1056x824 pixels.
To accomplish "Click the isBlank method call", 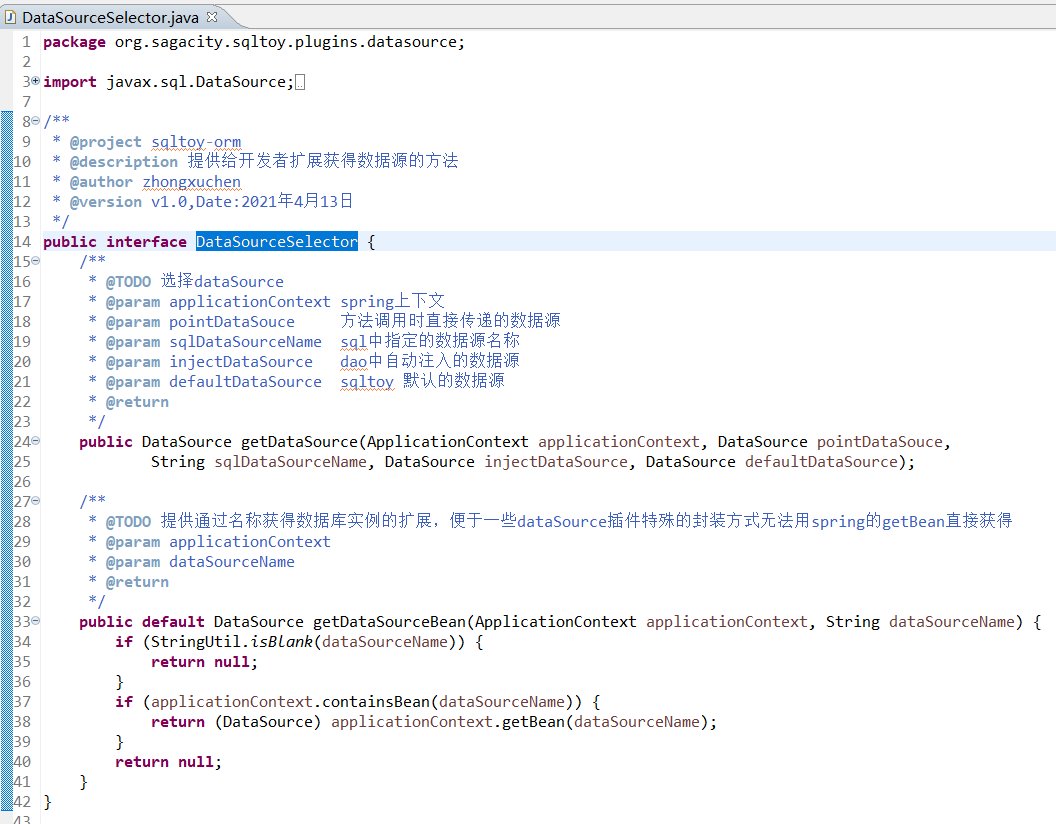I will pos(282,642).
